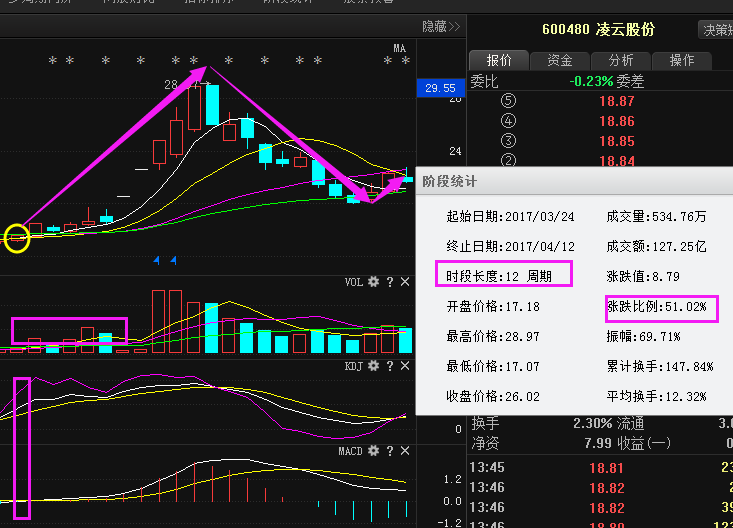
Task: Click 隐藏>> to hide the side panel
Action: [441, 26]
